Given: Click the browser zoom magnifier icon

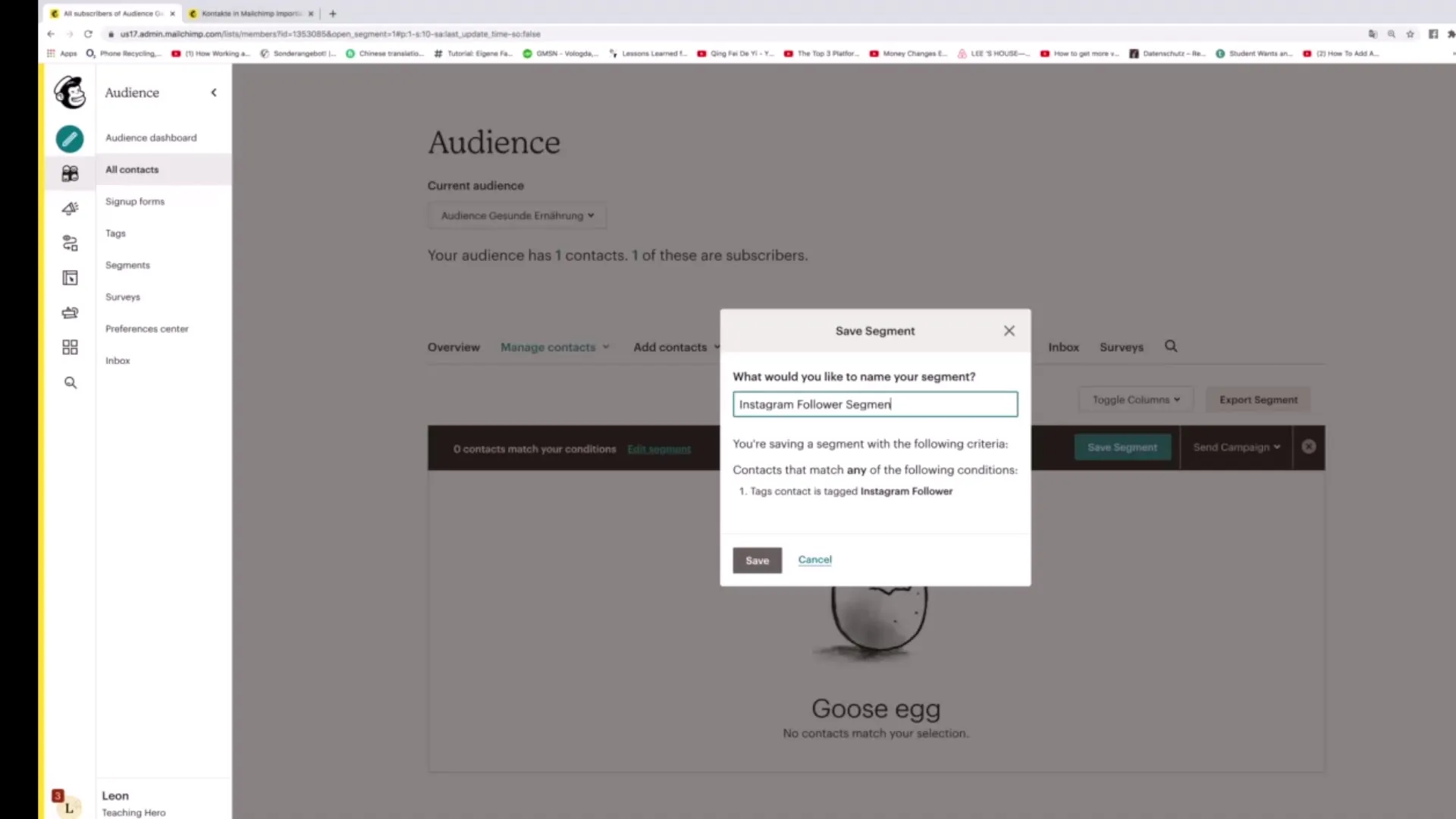Looking at the screenshot, I should [1392, 34].
